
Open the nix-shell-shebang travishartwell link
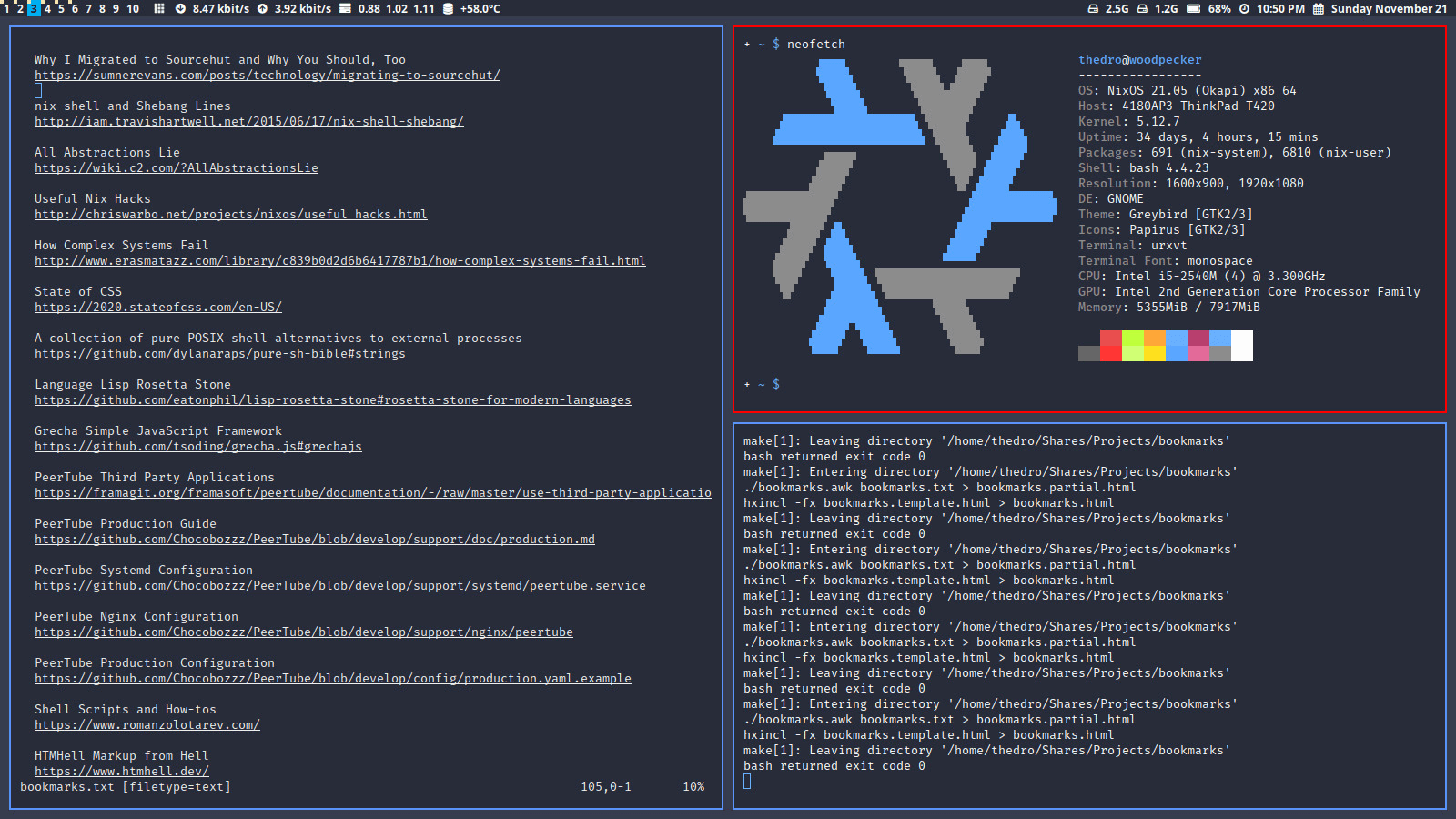click(249, 122)
